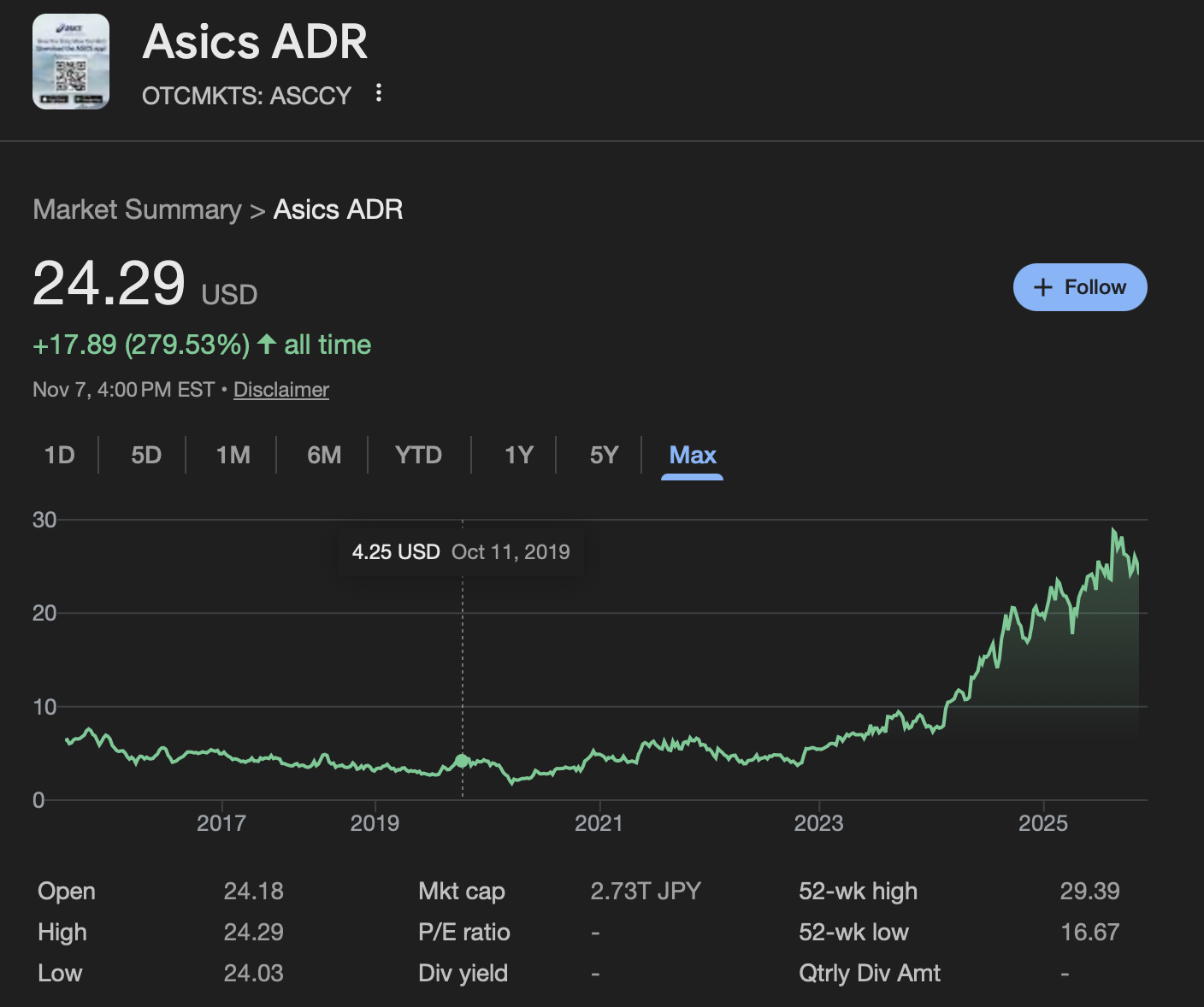Click the Asics logo thumbnail

[x=71, y=62]
